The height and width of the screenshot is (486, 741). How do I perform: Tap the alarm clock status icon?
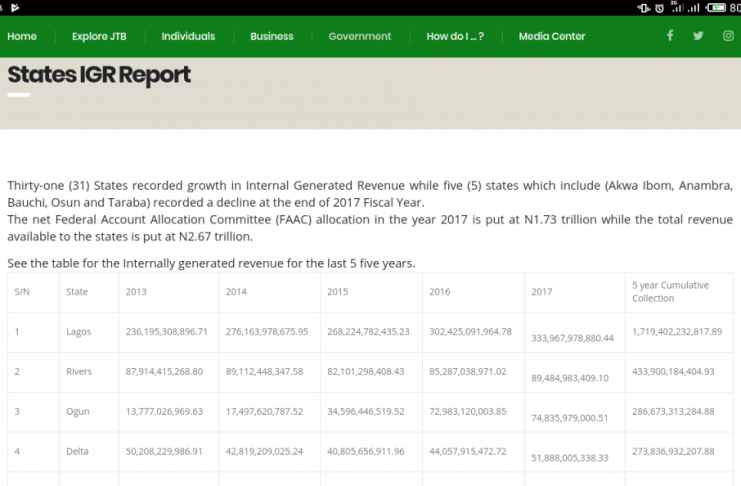click(x=660, y=7)
